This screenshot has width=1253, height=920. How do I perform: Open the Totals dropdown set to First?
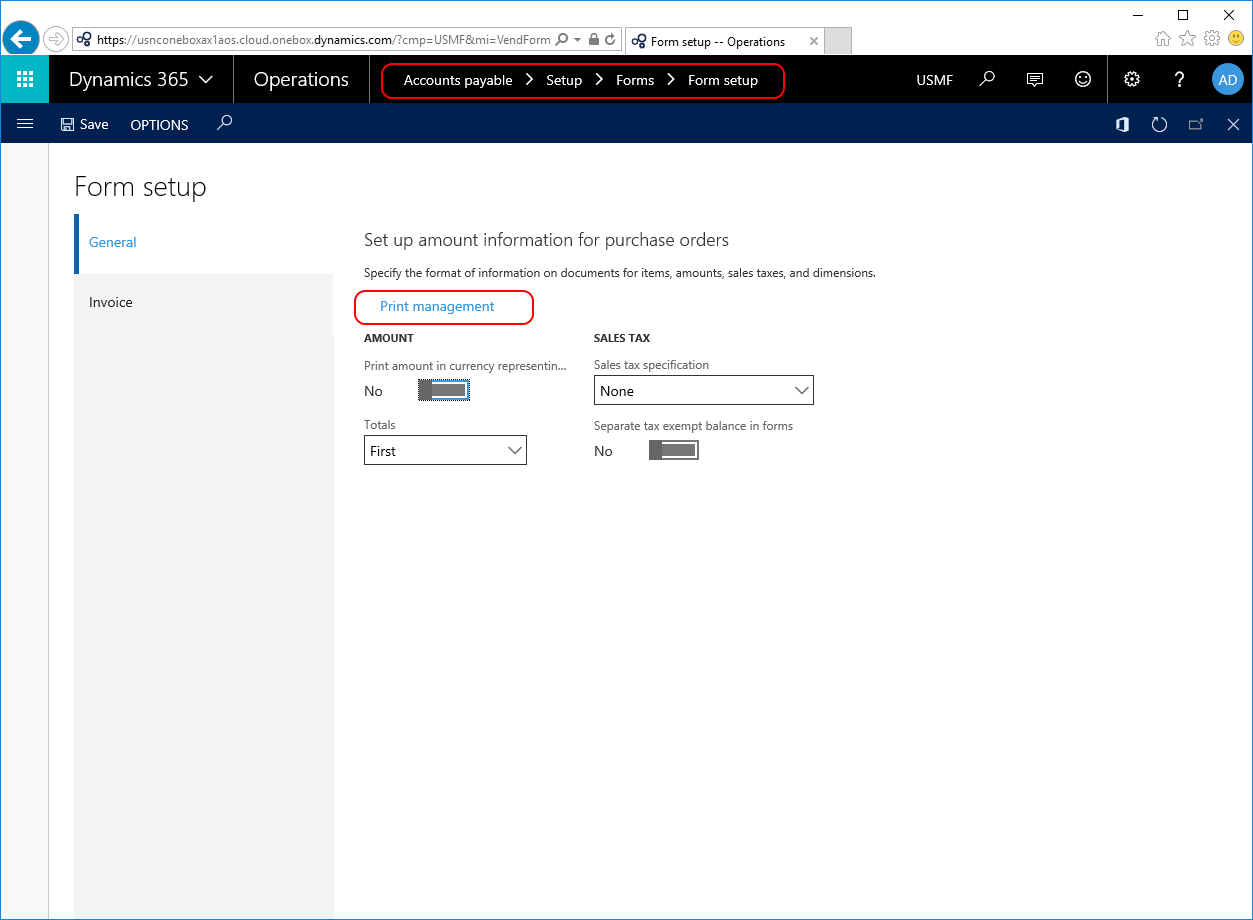[x=445, y=450]
